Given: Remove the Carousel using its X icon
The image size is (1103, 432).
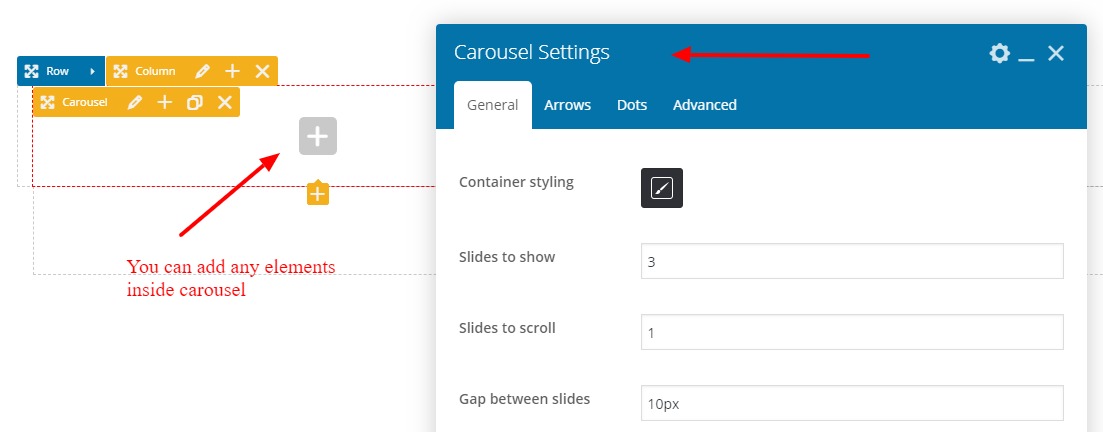Looking at the screenshot, I should [225, 102].
